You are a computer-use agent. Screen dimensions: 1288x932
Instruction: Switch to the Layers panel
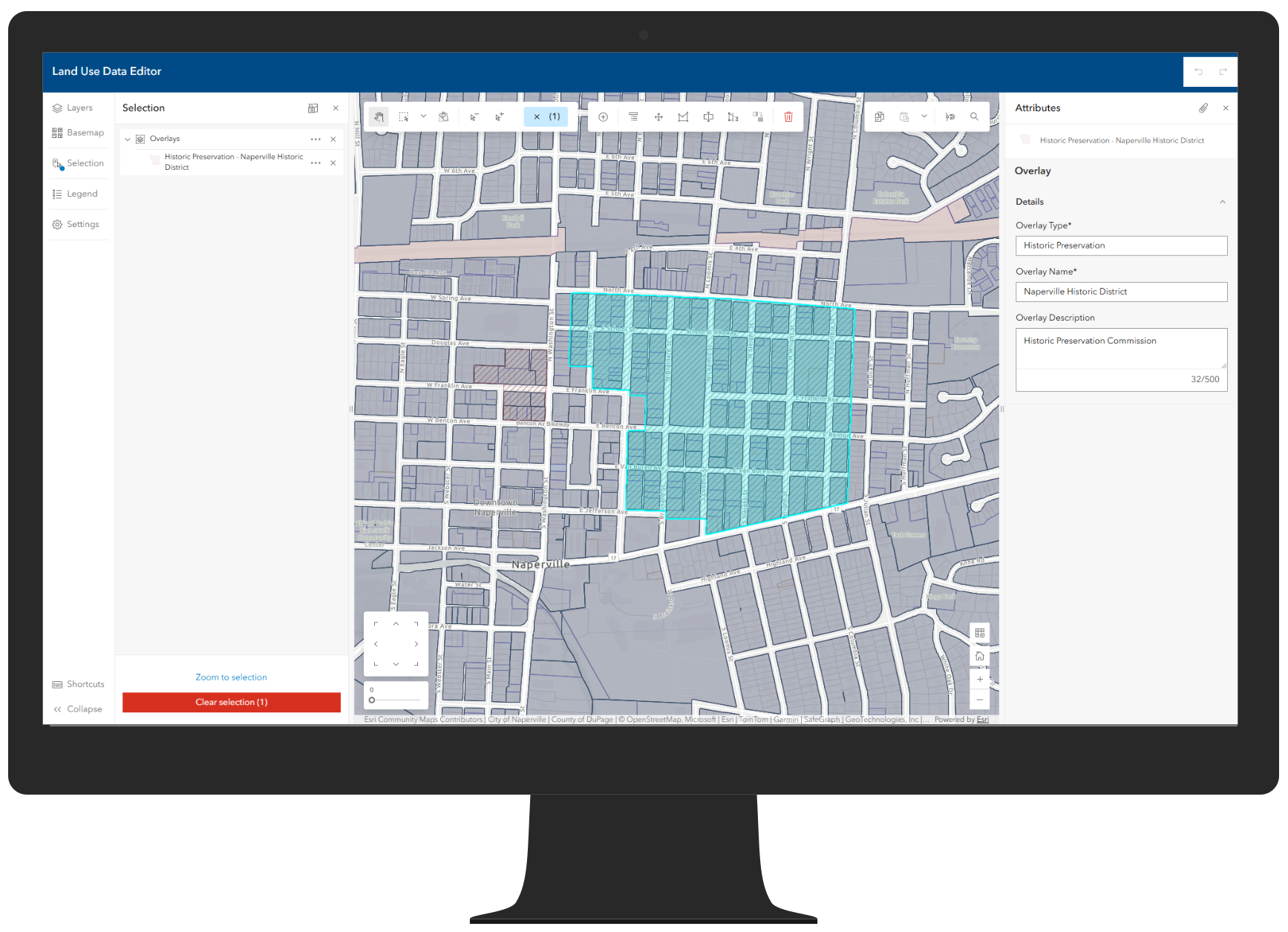pos(79,107)
